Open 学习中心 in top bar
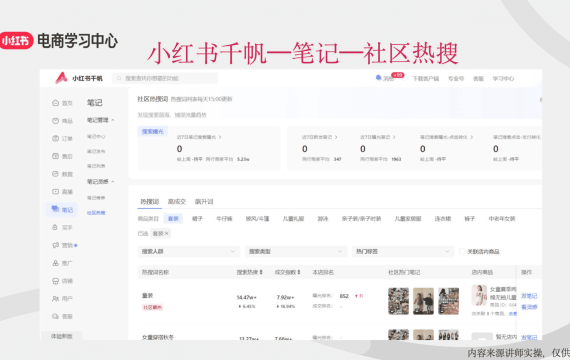This screenshot has width=570, height=360. [503, 79]
